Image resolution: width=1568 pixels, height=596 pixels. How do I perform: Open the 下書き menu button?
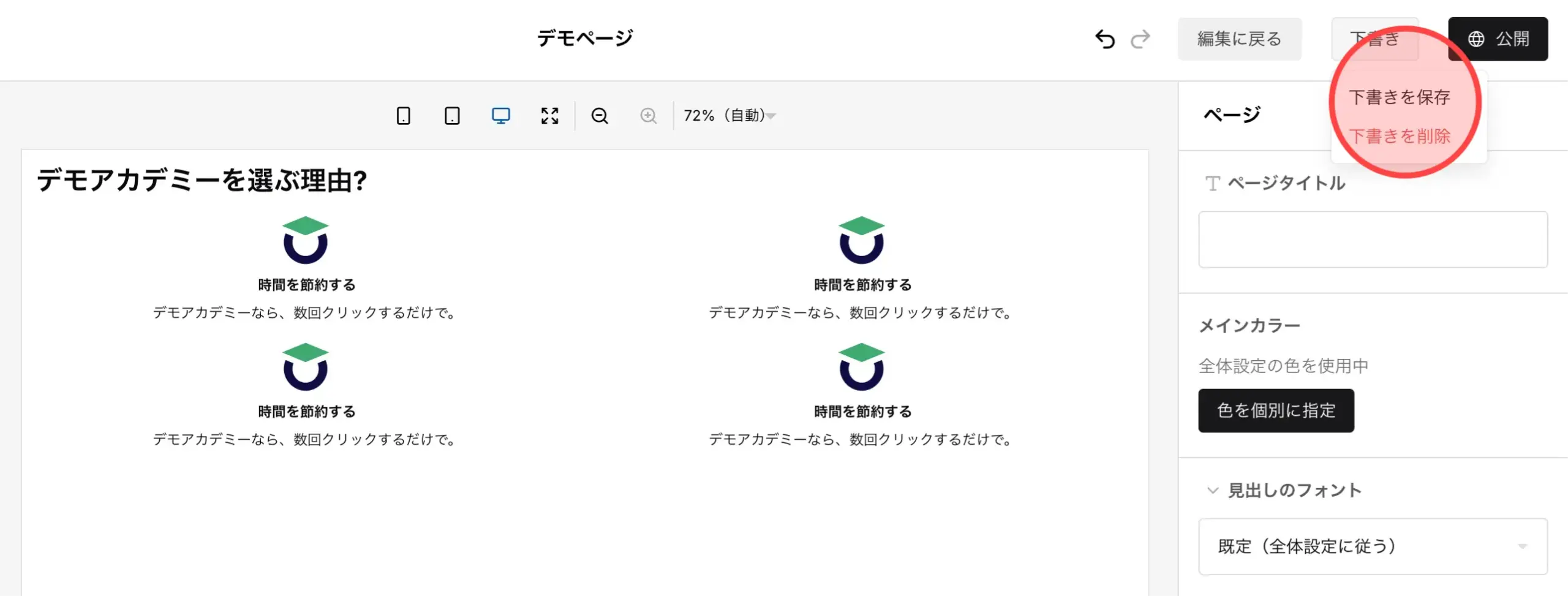click(1375, 39)
